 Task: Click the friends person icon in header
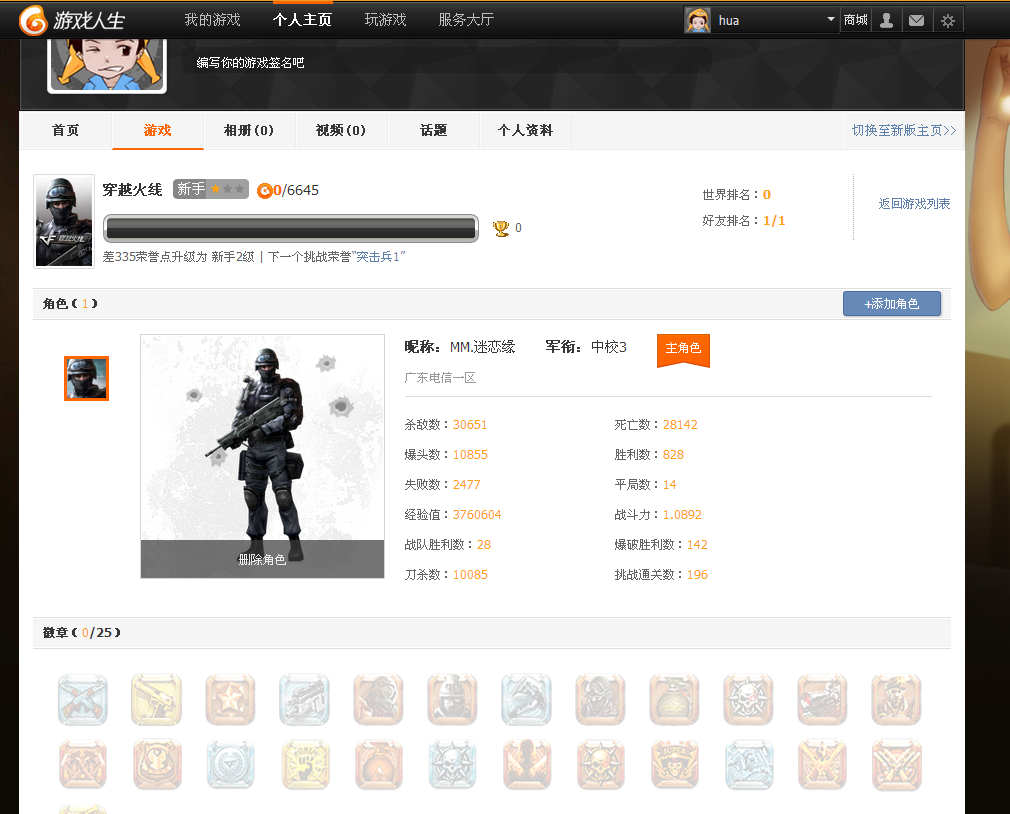[x=886, y=21]
